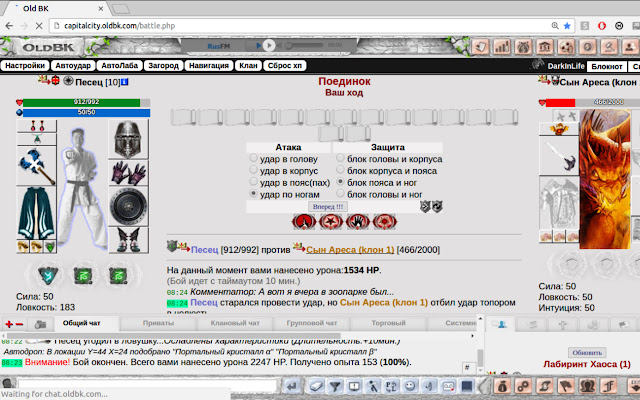Open the Навигация menu
Image resolution: width=640 pixels, height=400 pixels.
(x=209, y=66)
